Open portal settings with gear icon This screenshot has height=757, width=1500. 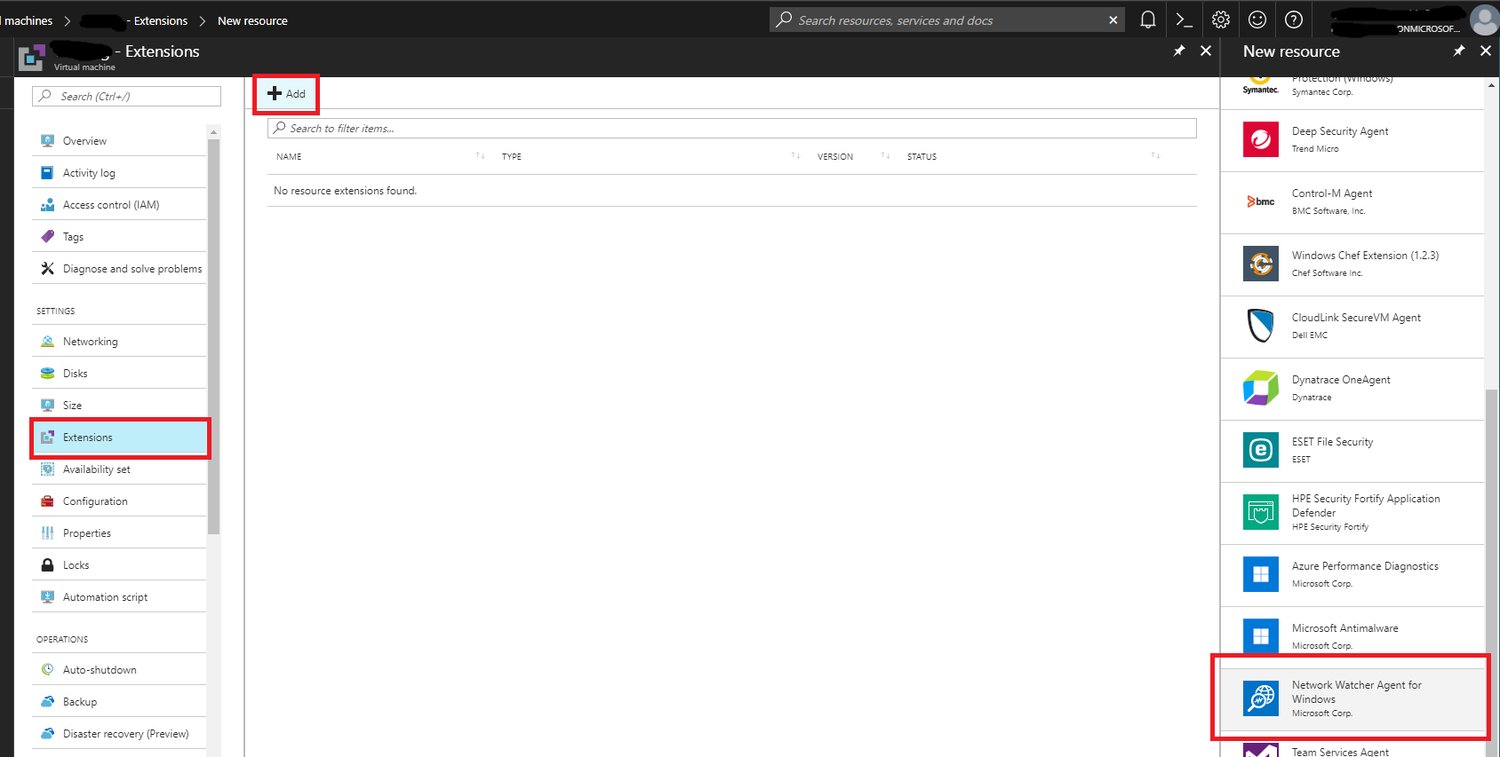[1220, 19]
